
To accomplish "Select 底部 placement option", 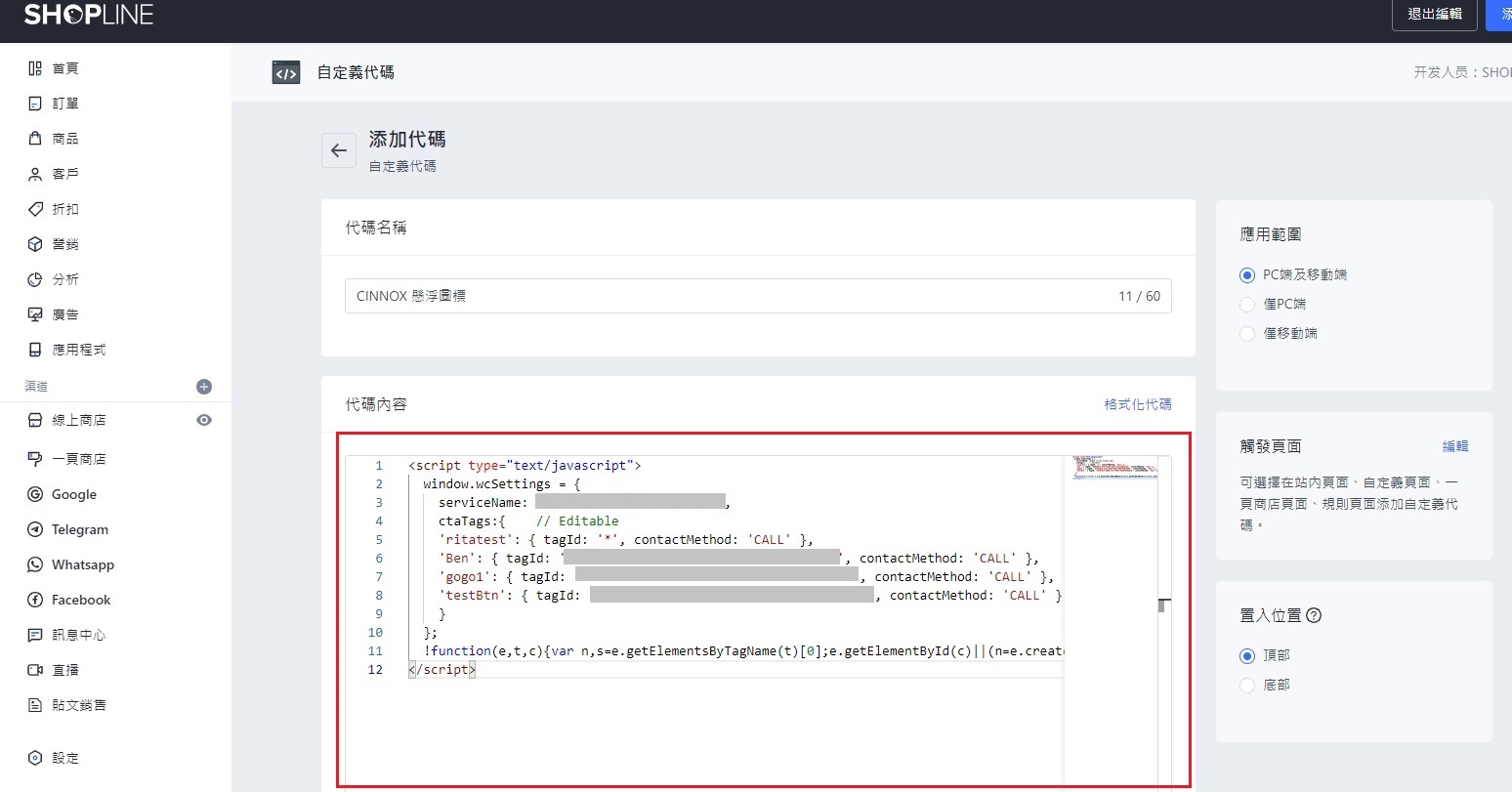I will pos(1246,686).
